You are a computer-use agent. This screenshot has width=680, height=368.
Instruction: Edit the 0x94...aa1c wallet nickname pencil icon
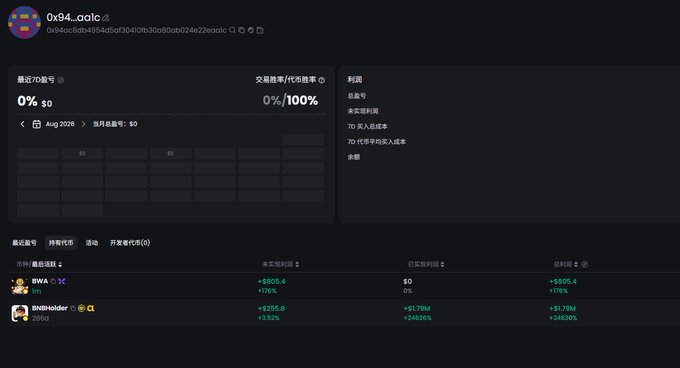(105, 18)
